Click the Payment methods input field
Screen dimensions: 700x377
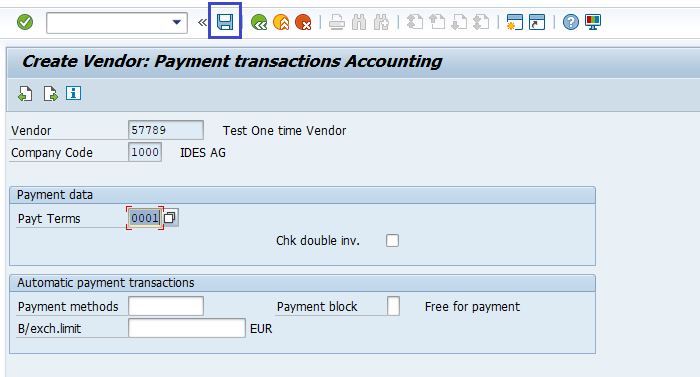166,306
